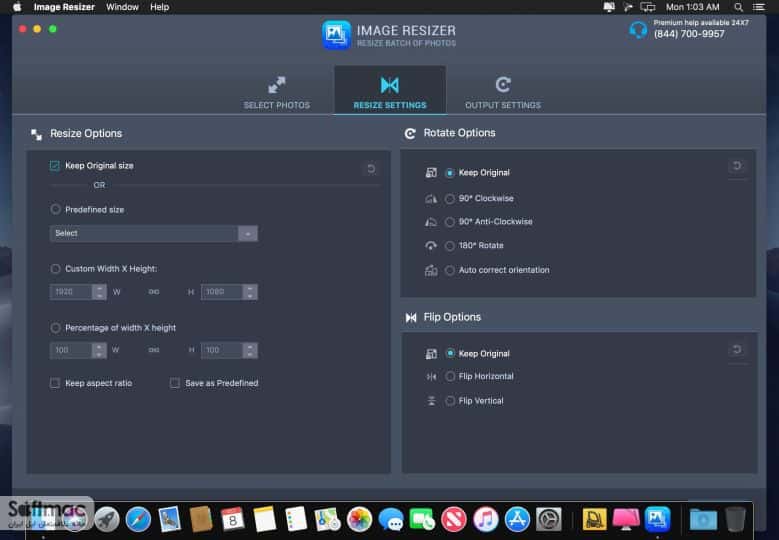Viewport: 779px width, 540px height.
Task: Click the percentage height stepper arrows
Action: pyautogui.click(x=250, y=350)
